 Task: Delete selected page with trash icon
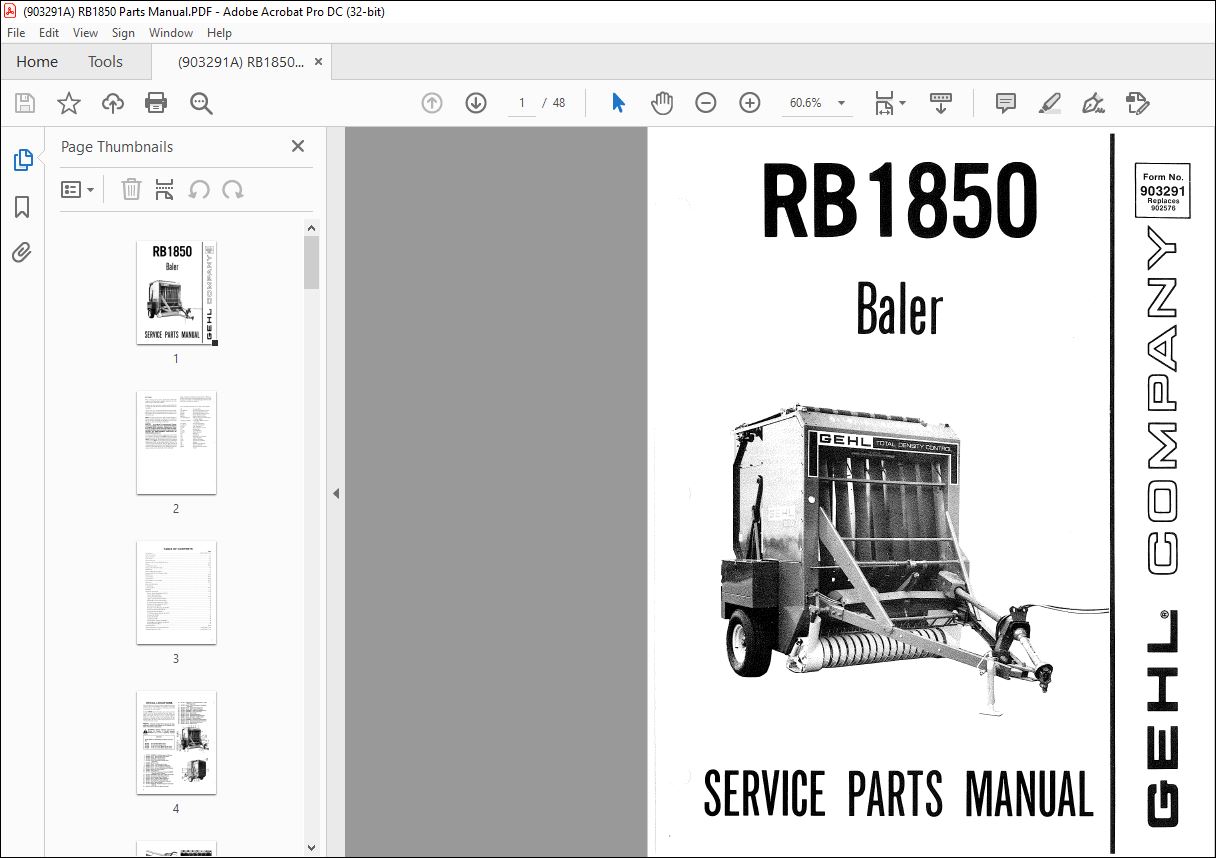[131, 190]
